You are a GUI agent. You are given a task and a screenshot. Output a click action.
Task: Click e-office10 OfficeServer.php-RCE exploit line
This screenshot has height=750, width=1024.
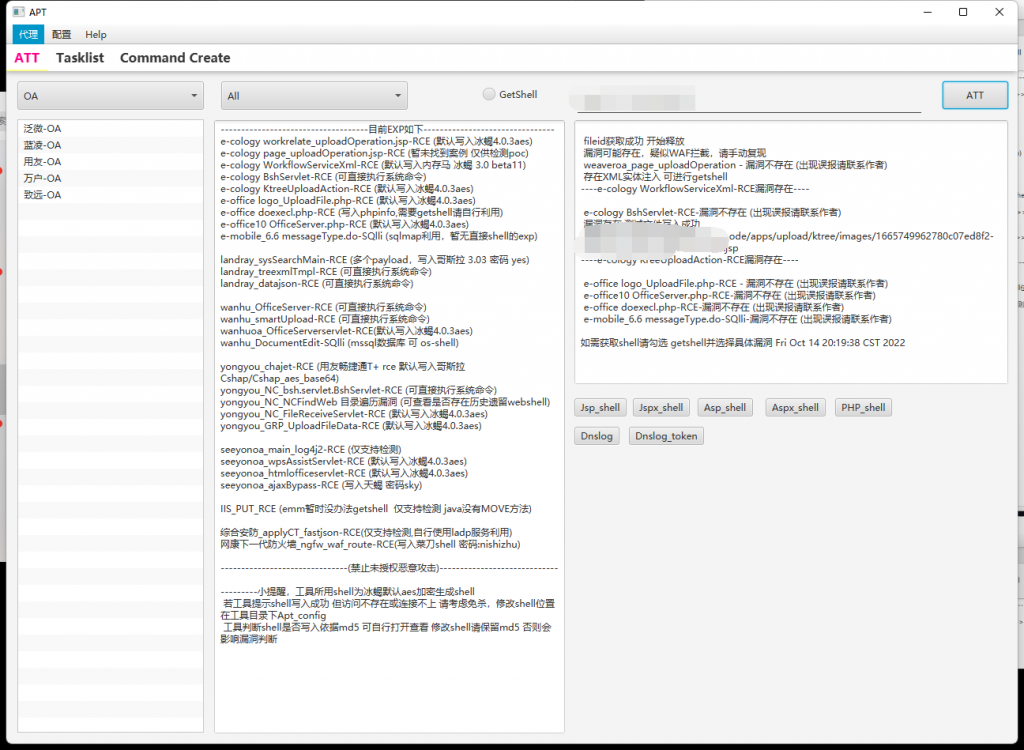[x=344, y=224]
